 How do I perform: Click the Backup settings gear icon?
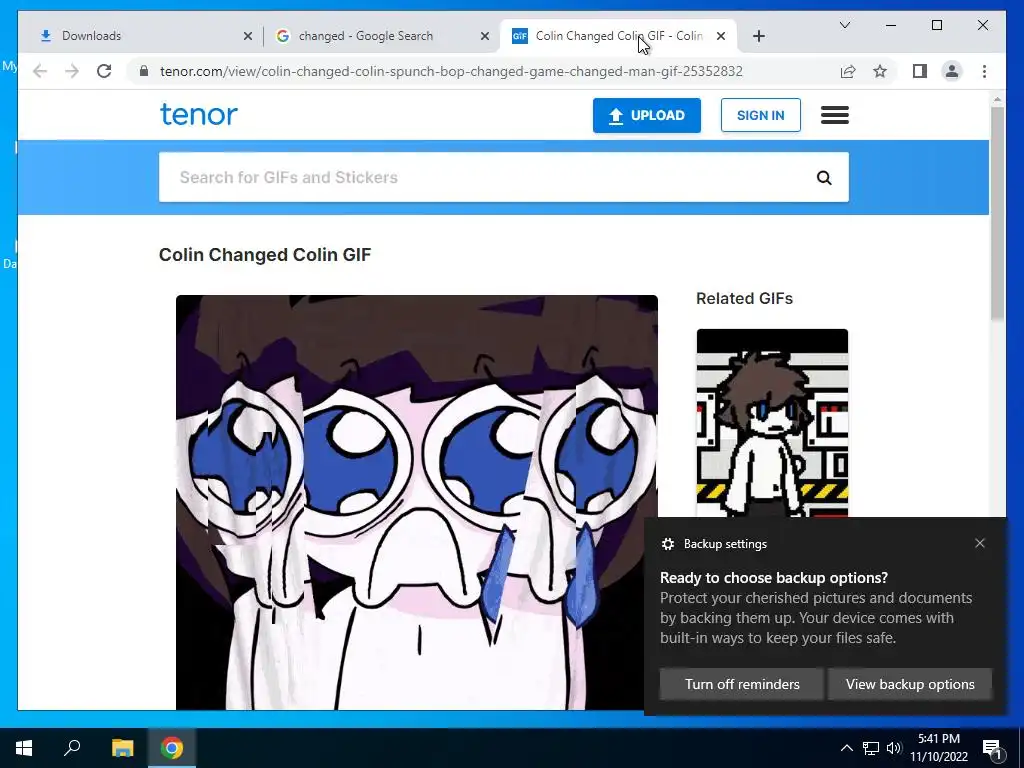(667, 544)
